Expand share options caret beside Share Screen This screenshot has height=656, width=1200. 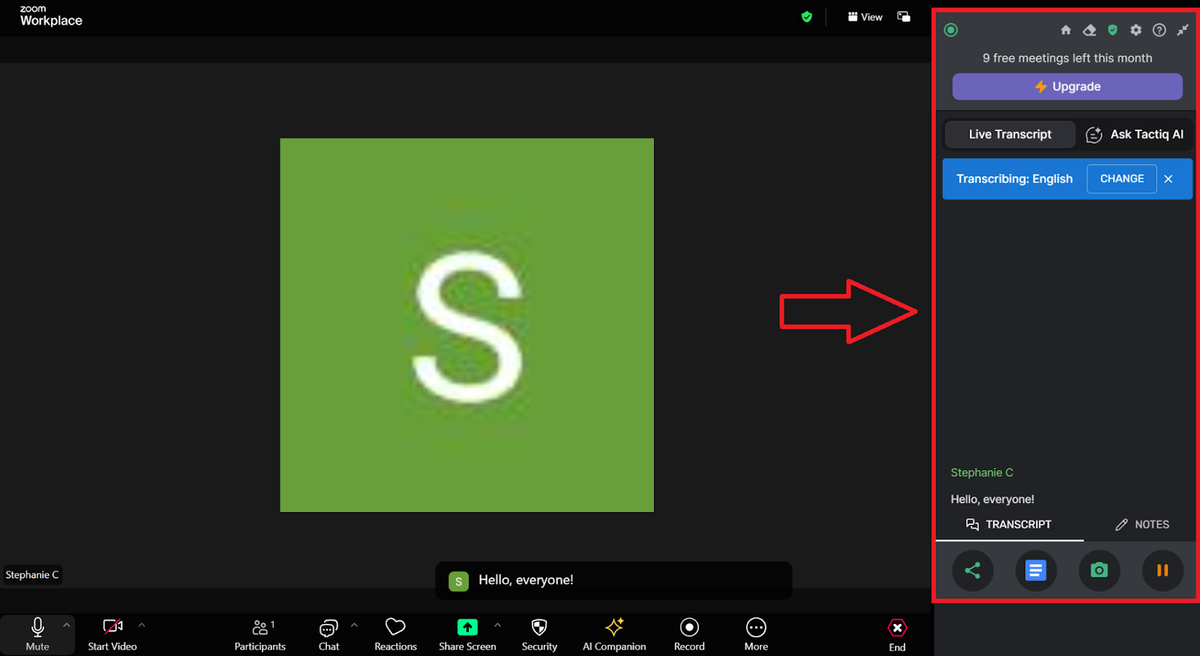[497, 625]
